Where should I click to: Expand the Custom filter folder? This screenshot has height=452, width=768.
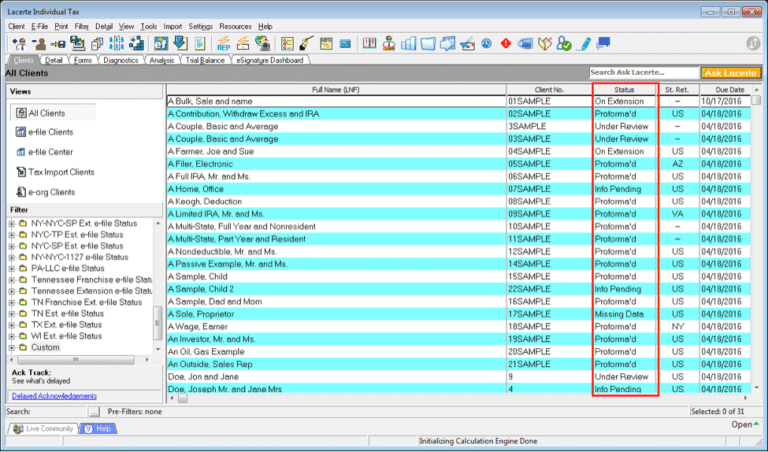click(x=11, y=348)
